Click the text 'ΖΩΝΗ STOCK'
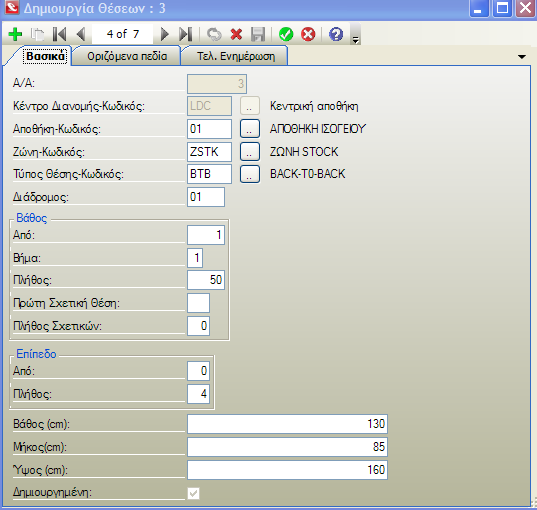Viewport: 537px width, 510px height. coord(304,152)
